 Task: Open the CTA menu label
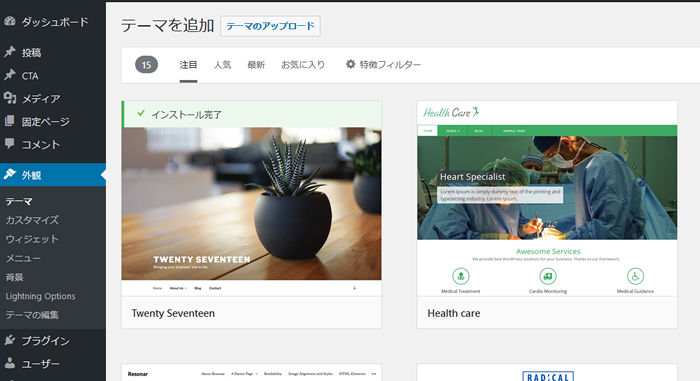[30, 76]
